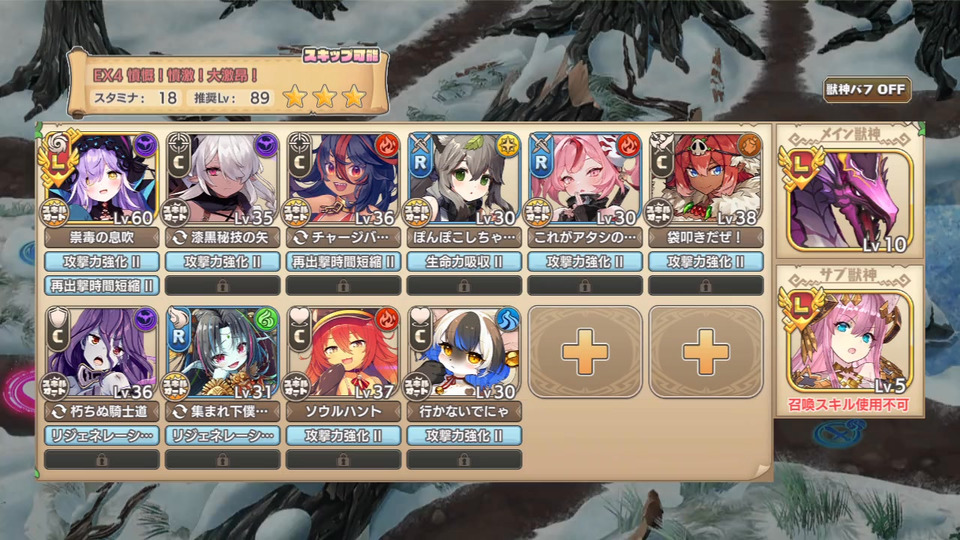Add a unit in the second plus slot
Screen dimensions: 960x540
click(705, 352)
